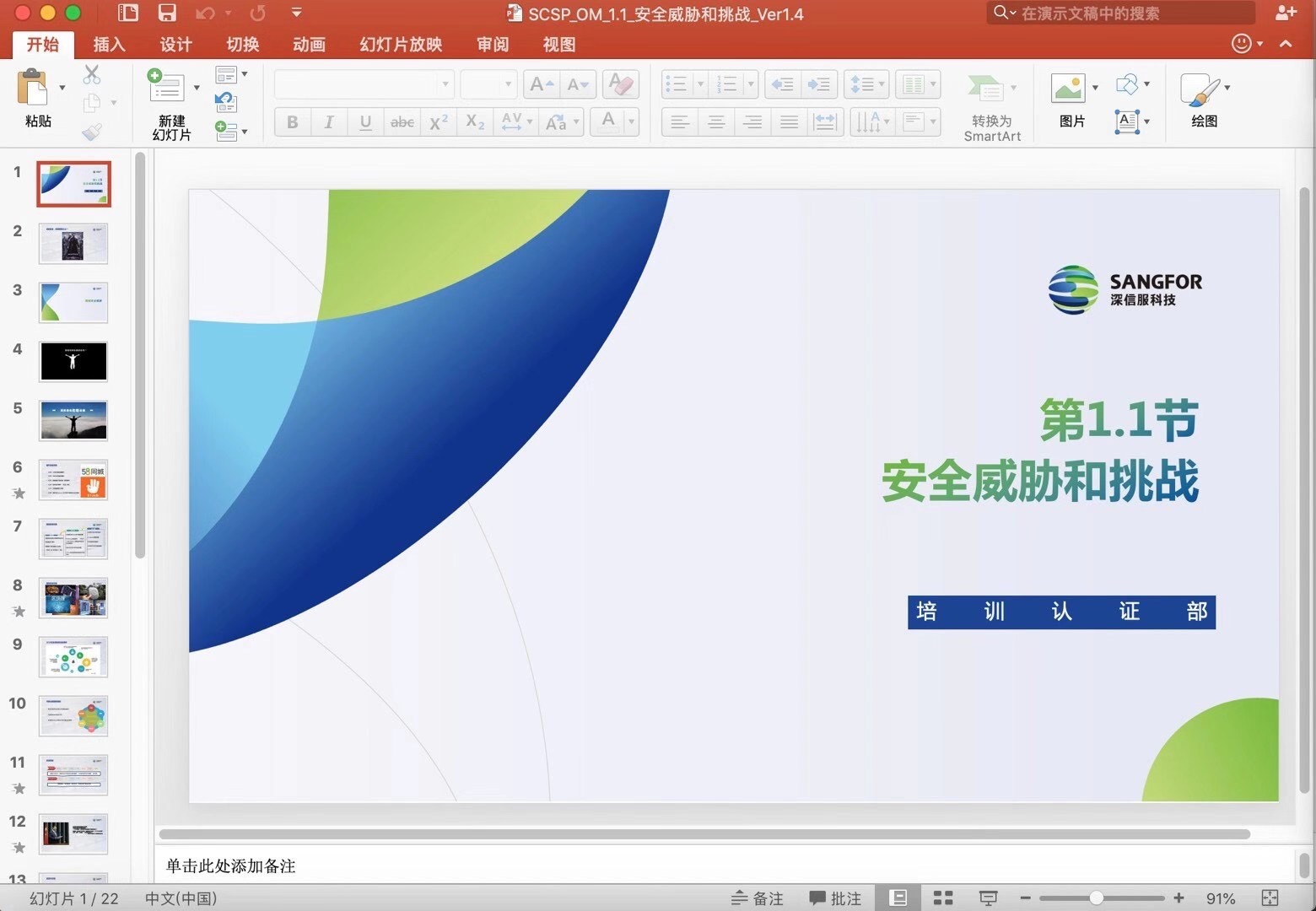1316x911 pixels.
Task: Toggle left text alignment
Action: tap(679, 122)
